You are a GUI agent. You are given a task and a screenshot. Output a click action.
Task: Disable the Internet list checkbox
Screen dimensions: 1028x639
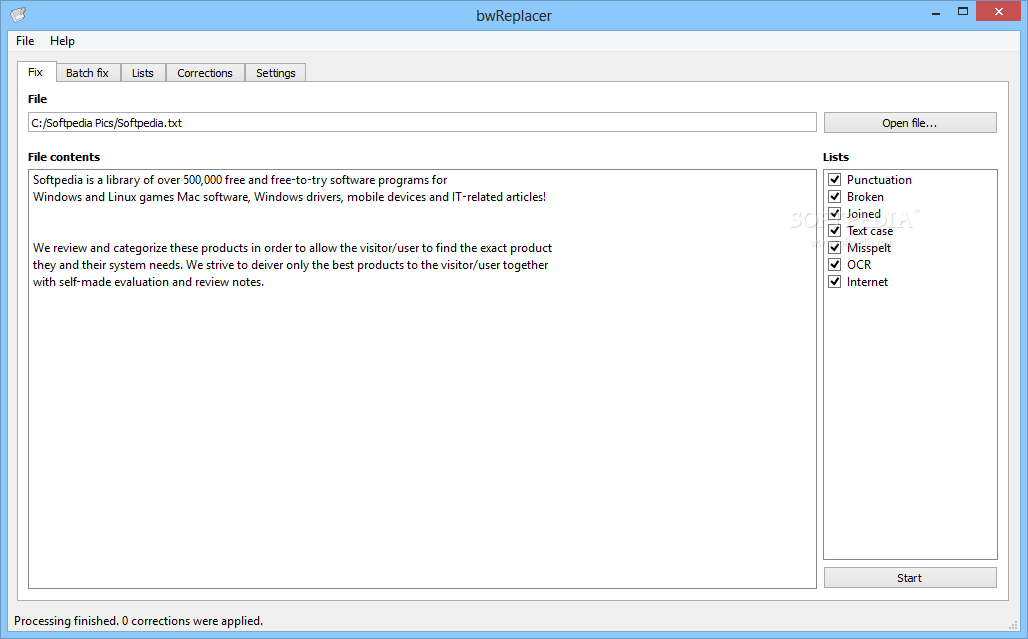click(835, 282)
